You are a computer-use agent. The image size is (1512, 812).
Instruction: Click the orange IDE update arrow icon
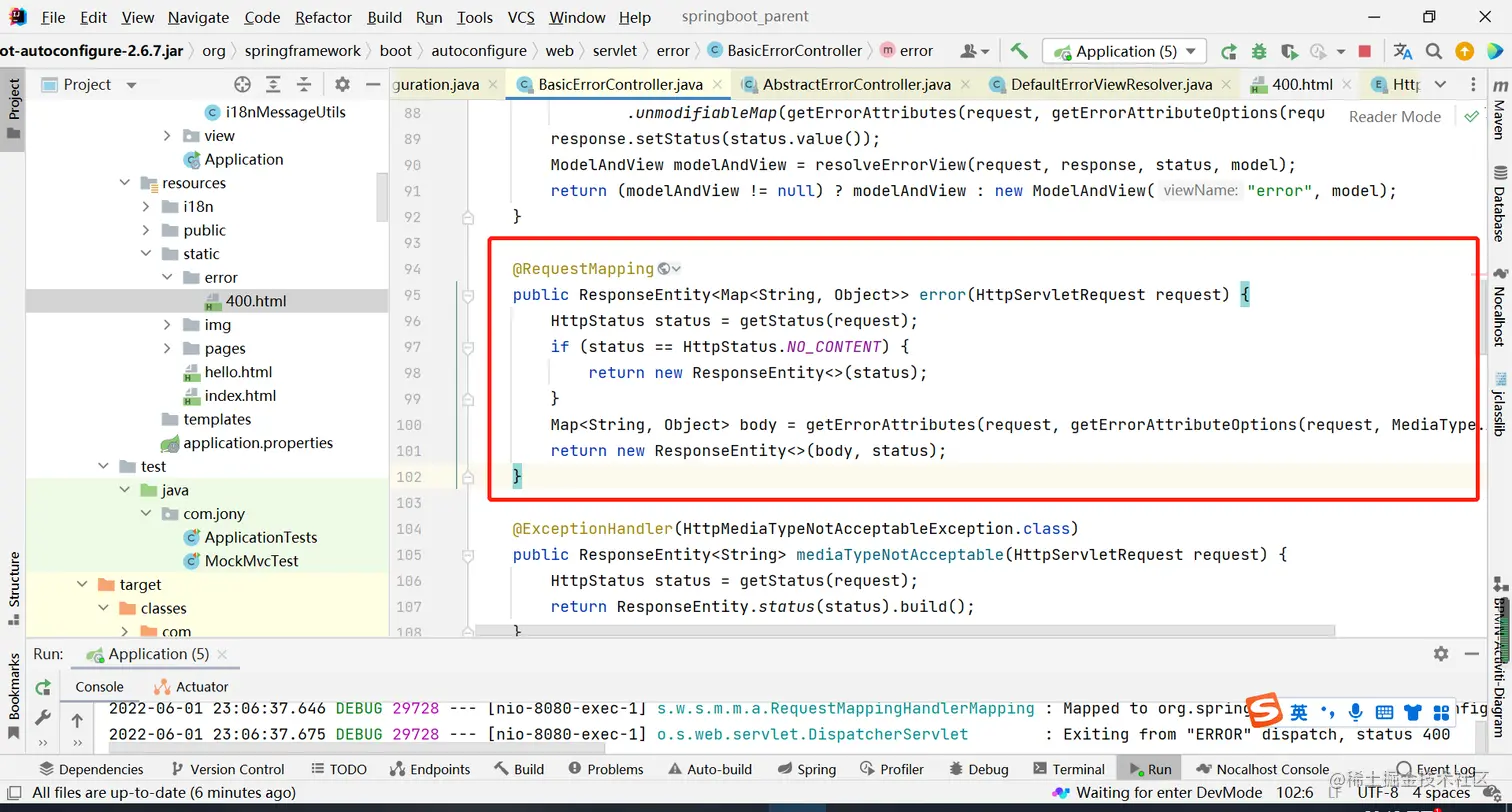point(1464,51)
